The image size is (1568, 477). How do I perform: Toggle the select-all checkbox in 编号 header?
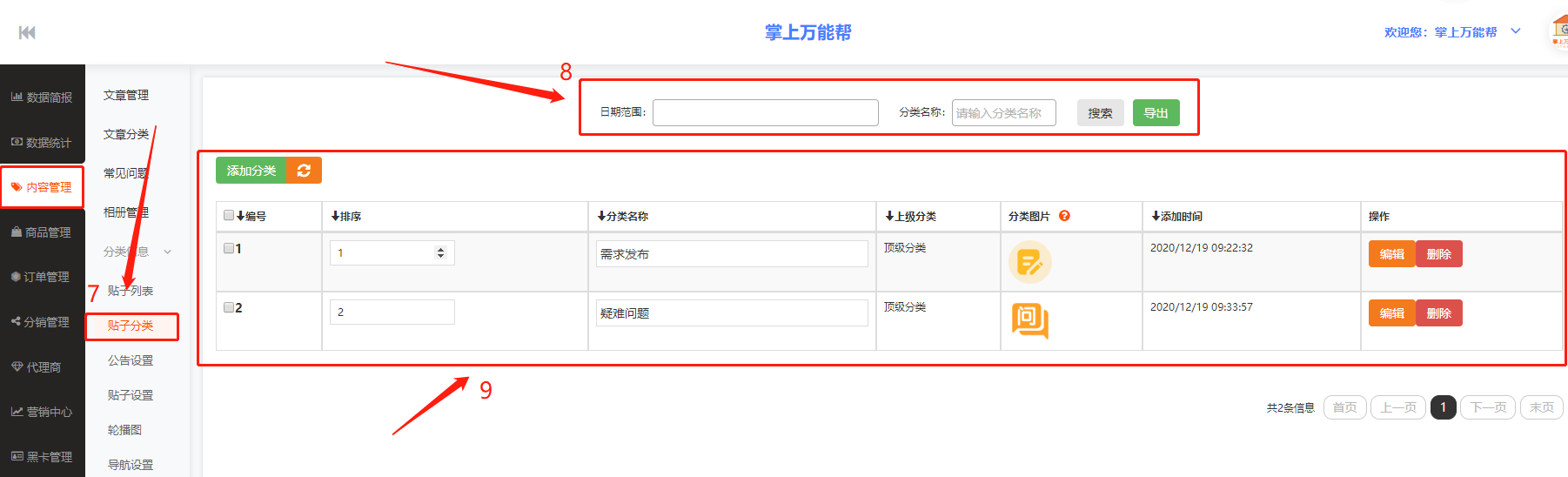[229, 215]
